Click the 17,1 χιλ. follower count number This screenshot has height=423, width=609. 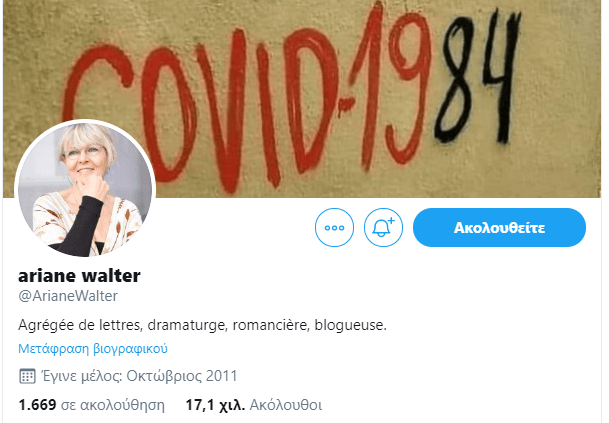click(215, 405)
